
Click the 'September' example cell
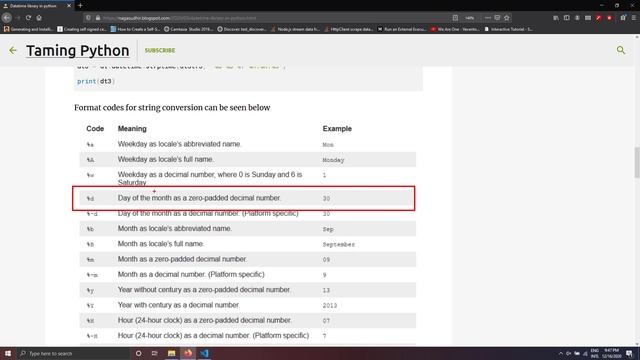pos(338,244)
